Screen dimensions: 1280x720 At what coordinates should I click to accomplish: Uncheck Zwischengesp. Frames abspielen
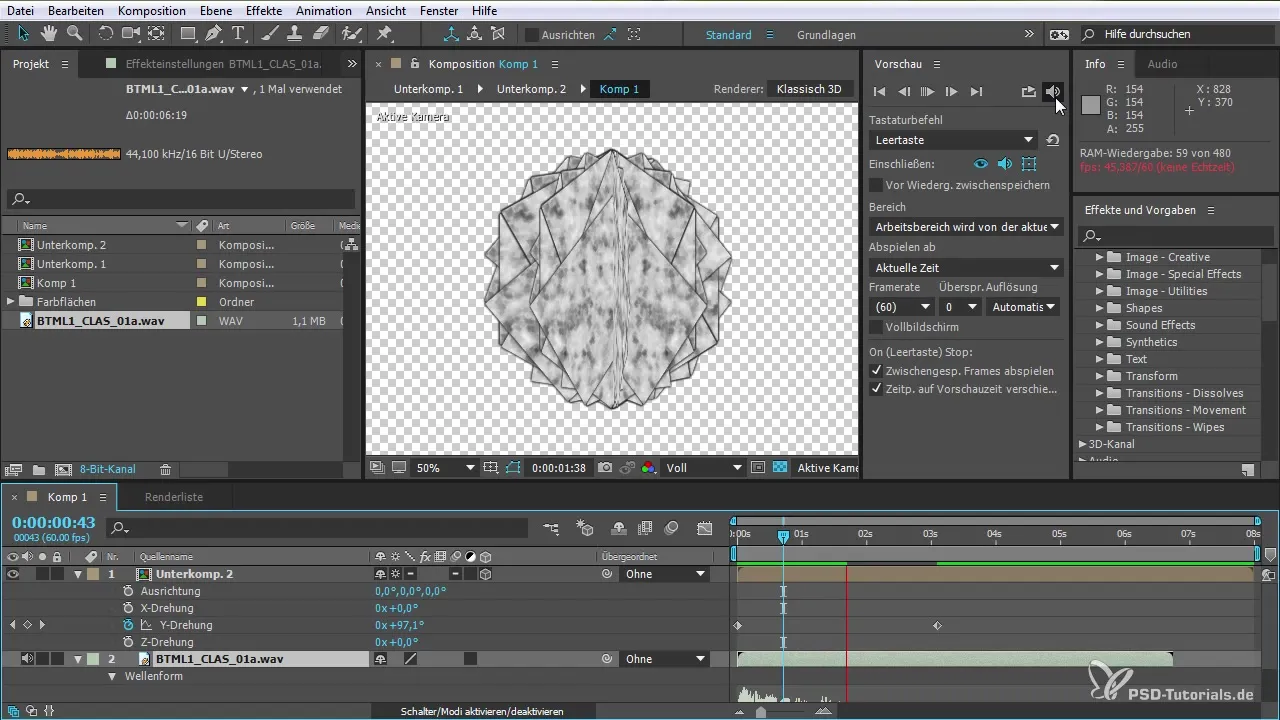pyautogui.click(x=876, y=370)
